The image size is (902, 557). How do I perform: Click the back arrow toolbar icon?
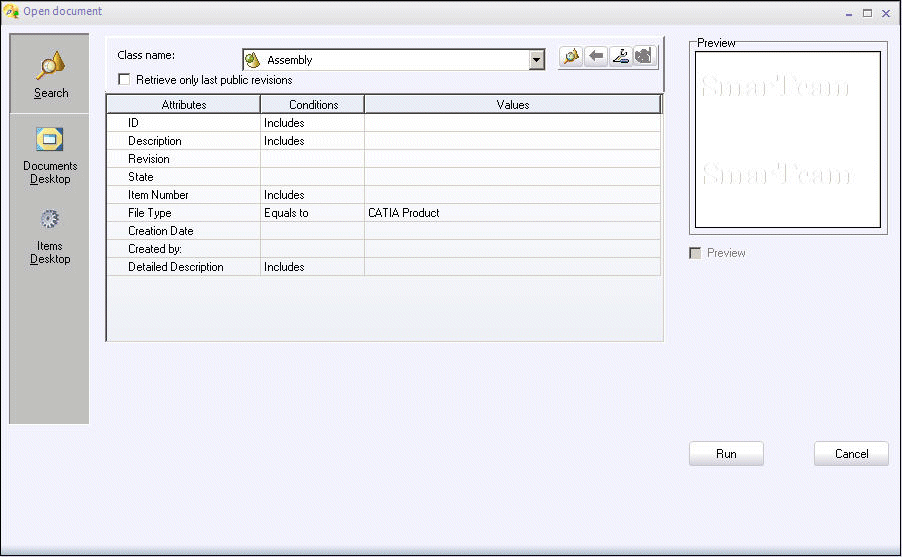pyautogui.click(x=596, y=57)
